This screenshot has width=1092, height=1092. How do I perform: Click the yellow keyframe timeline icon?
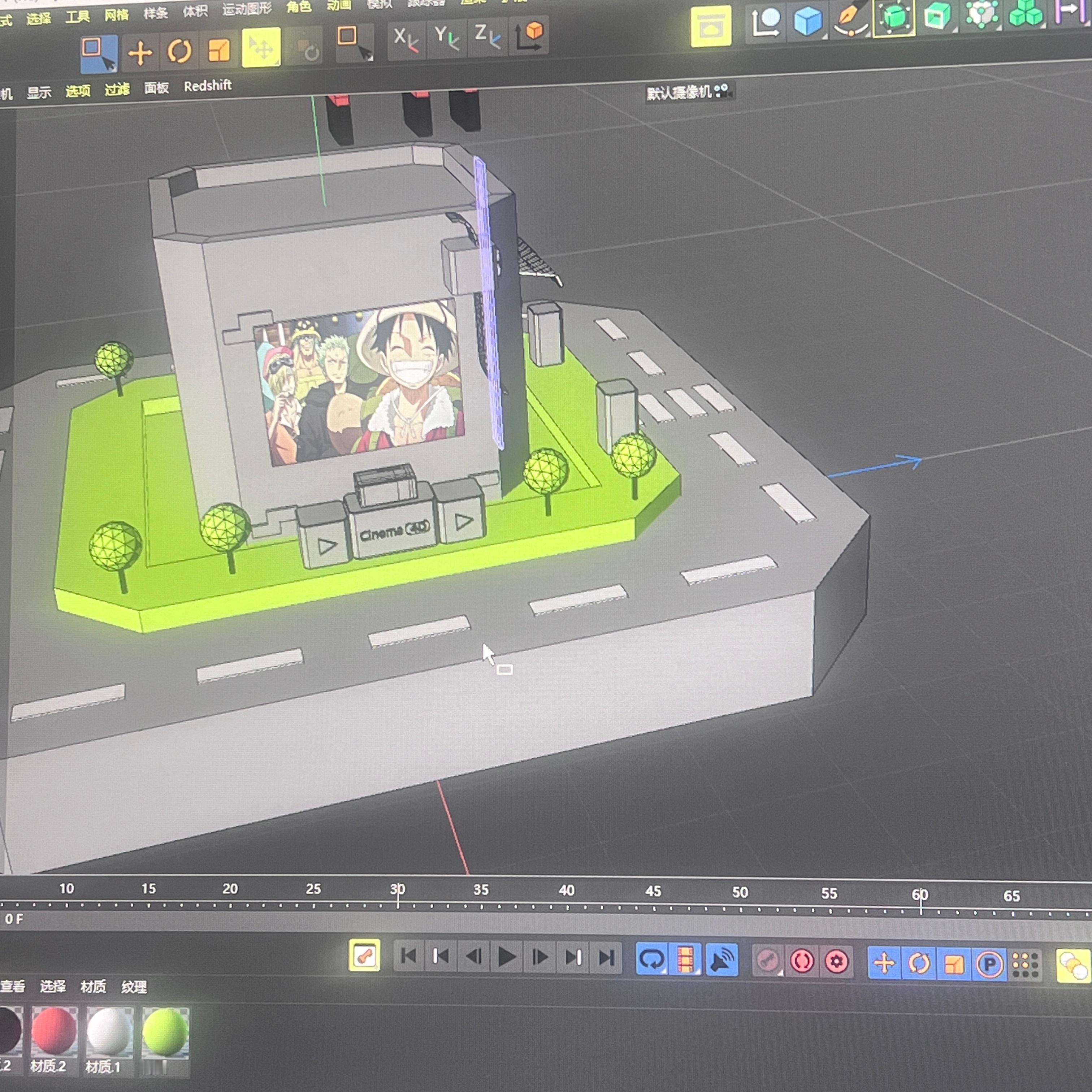pos(364,956)
